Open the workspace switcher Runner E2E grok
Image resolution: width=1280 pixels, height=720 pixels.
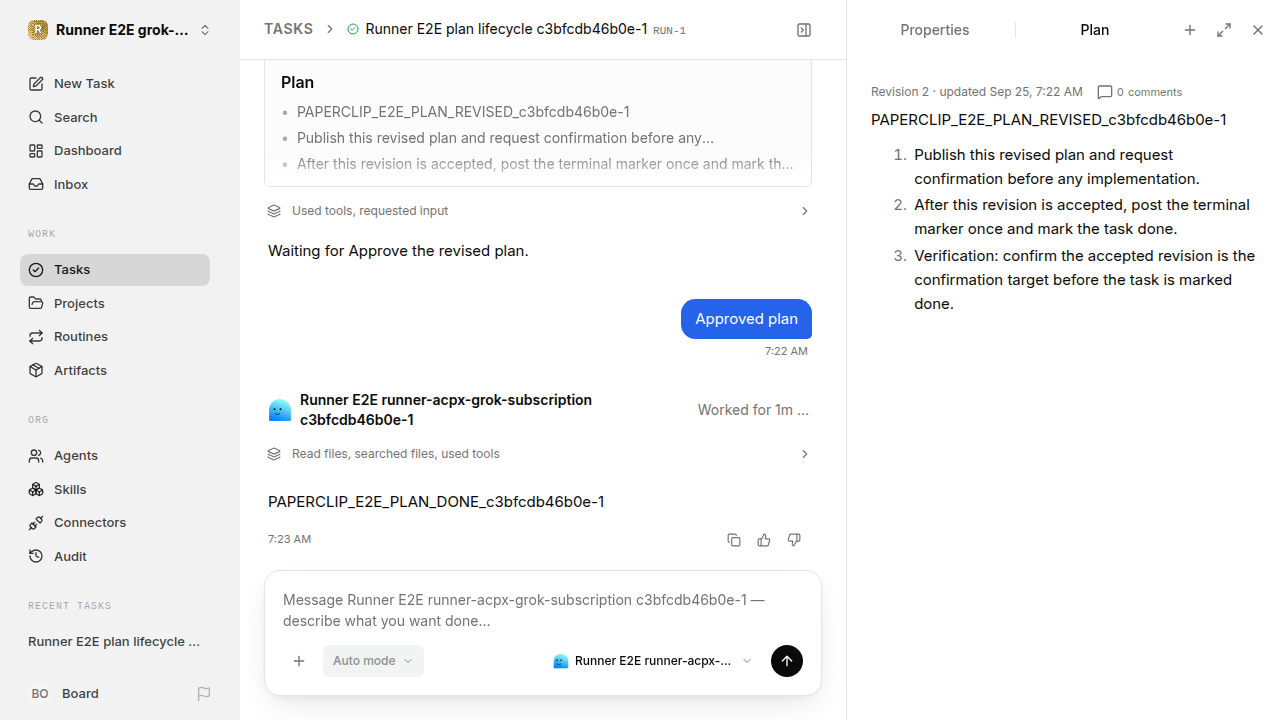click(x=120, y=30)
